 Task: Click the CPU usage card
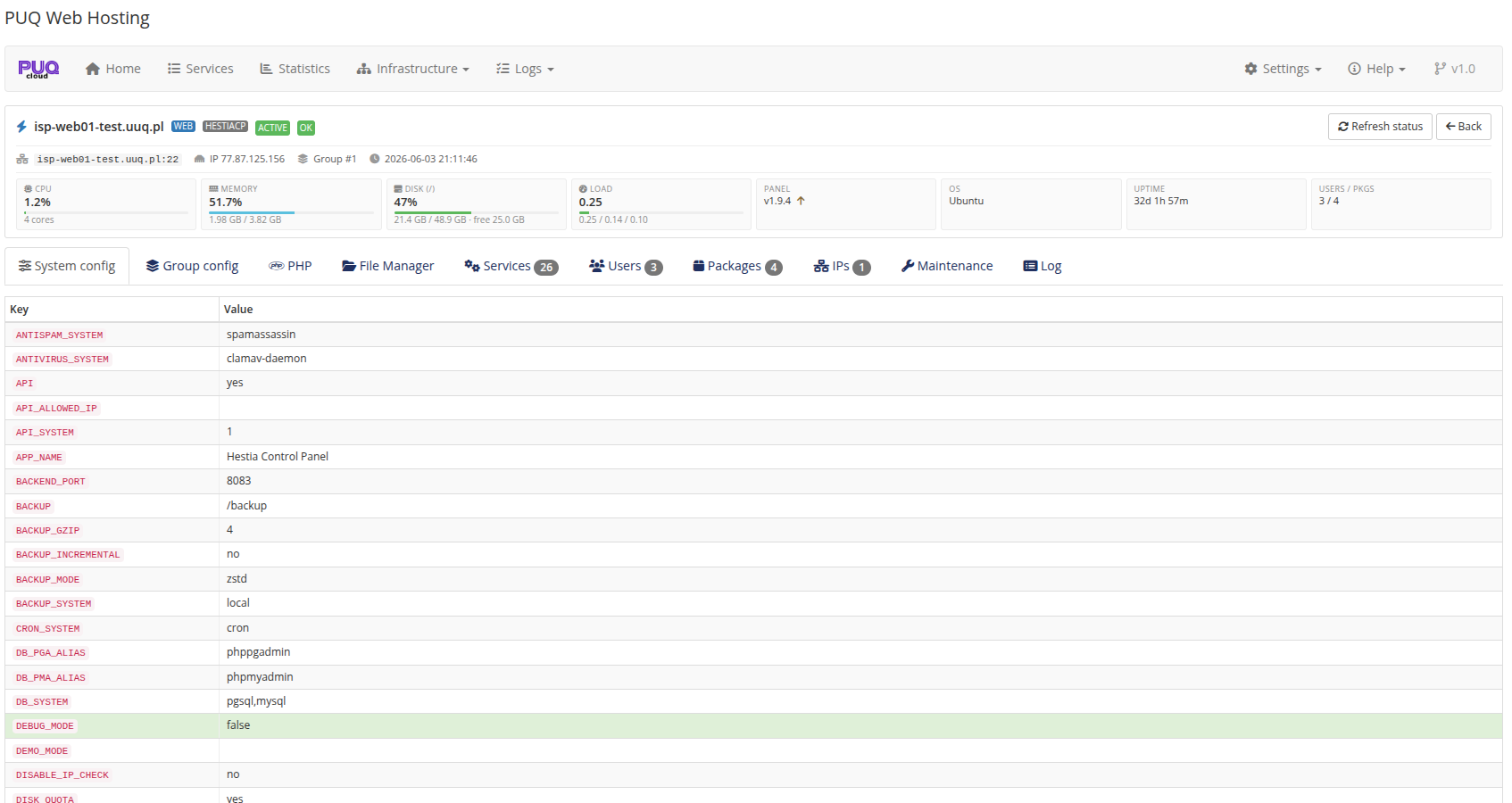tap(106, 204)
